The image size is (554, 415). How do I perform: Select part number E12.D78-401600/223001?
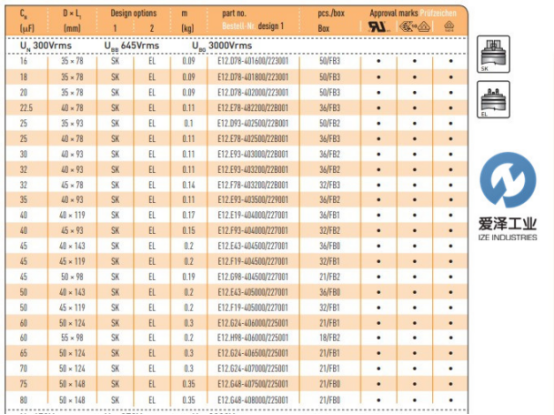(253, 61)
